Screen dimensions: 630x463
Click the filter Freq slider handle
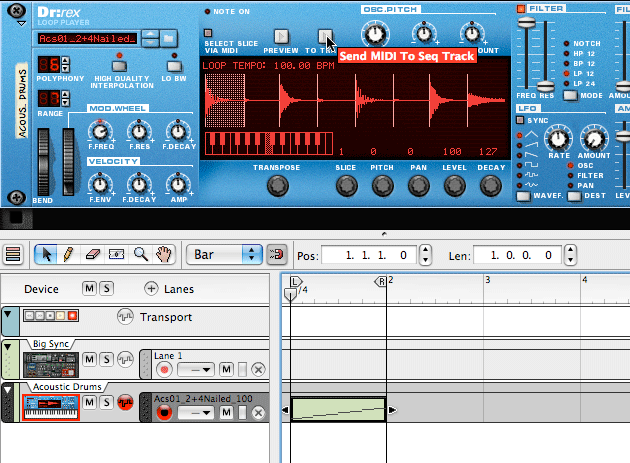click(x=526, y=23)
